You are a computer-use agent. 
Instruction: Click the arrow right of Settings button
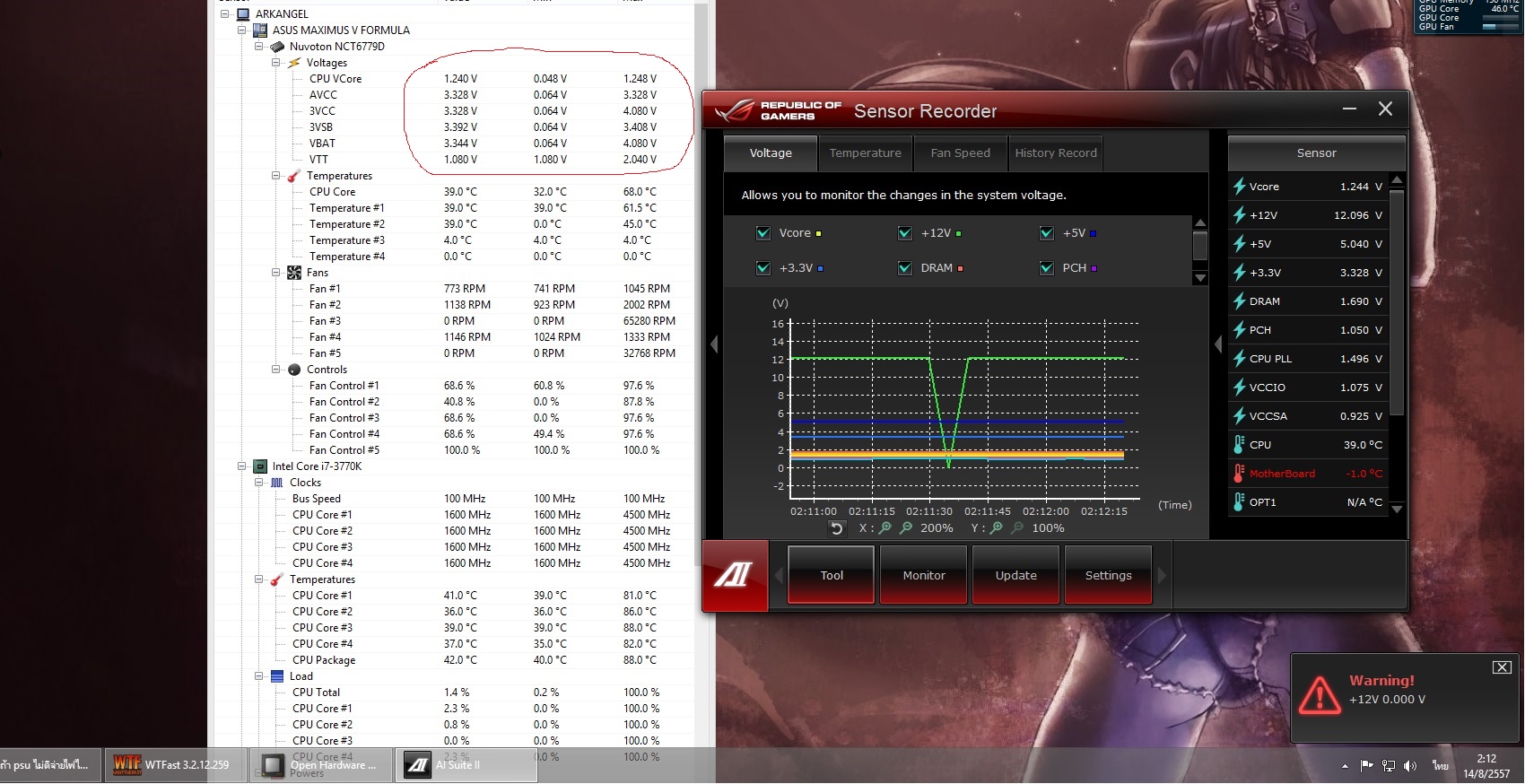coord(1162,575)
